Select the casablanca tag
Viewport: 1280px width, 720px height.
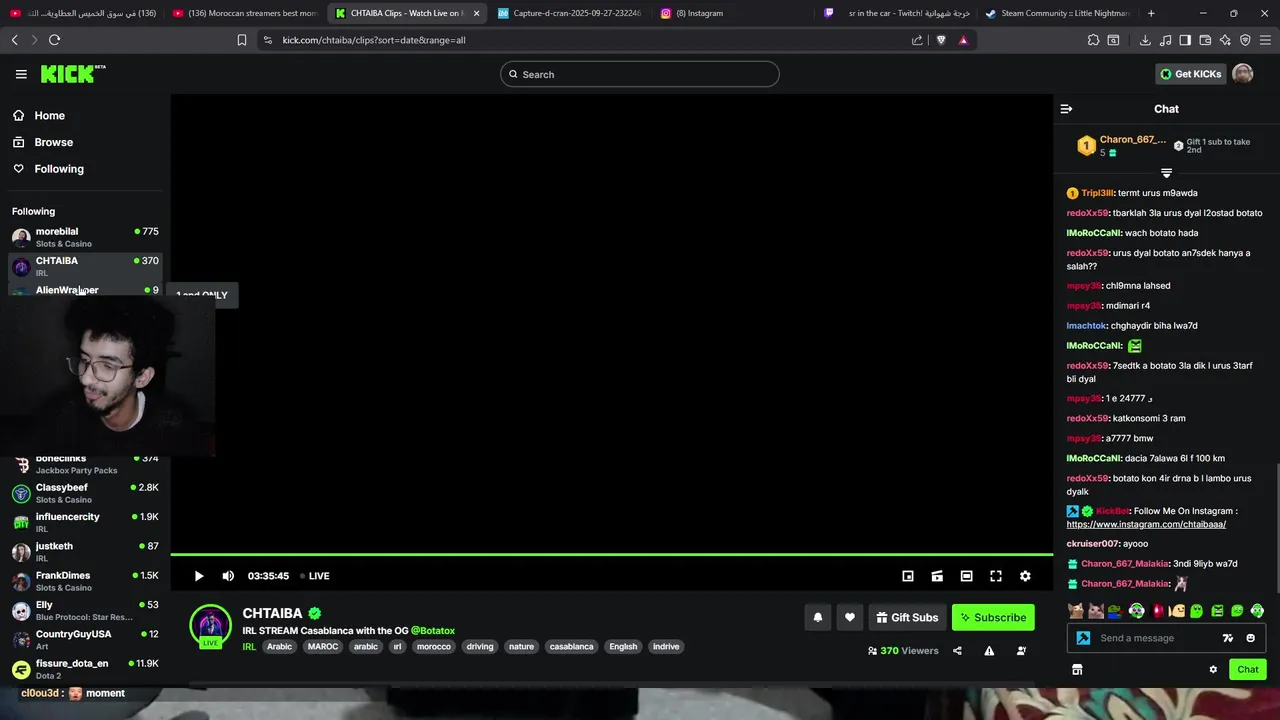(x=572, y=647)
